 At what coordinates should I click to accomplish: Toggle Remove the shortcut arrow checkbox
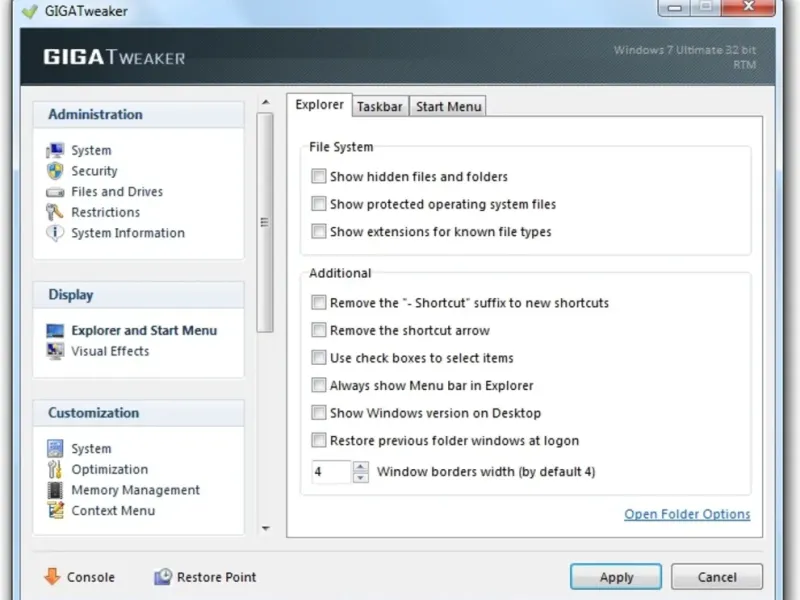319,330
